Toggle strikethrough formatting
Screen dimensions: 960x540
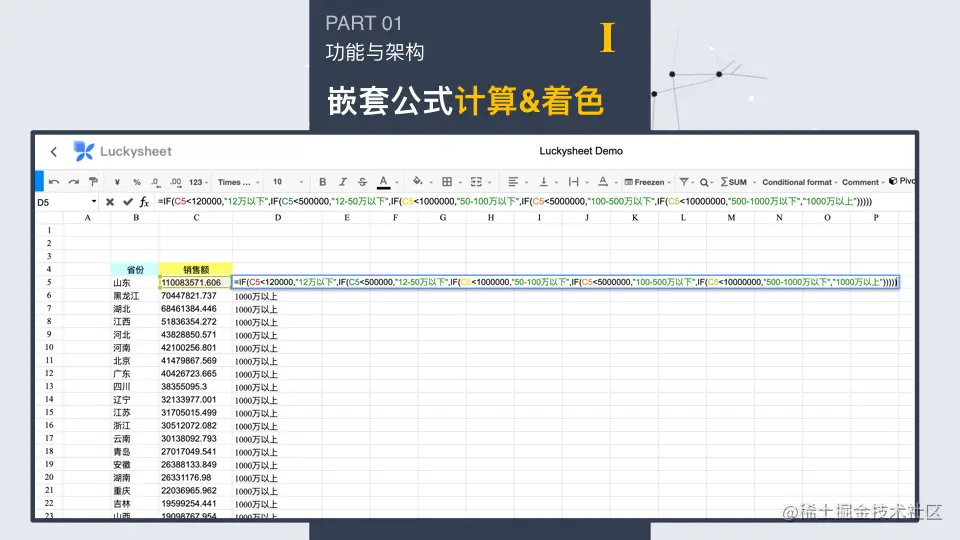[362, 182]
